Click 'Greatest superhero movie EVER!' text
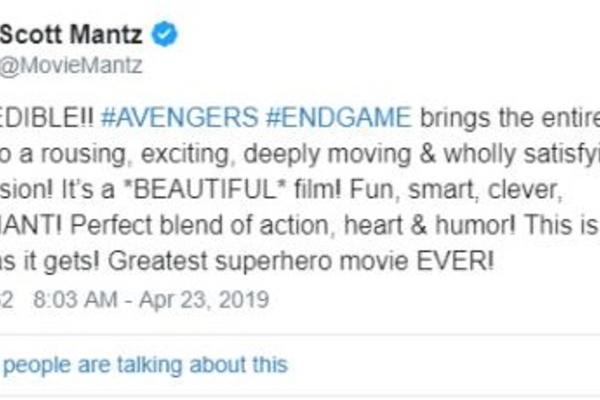 pos(301,261)
